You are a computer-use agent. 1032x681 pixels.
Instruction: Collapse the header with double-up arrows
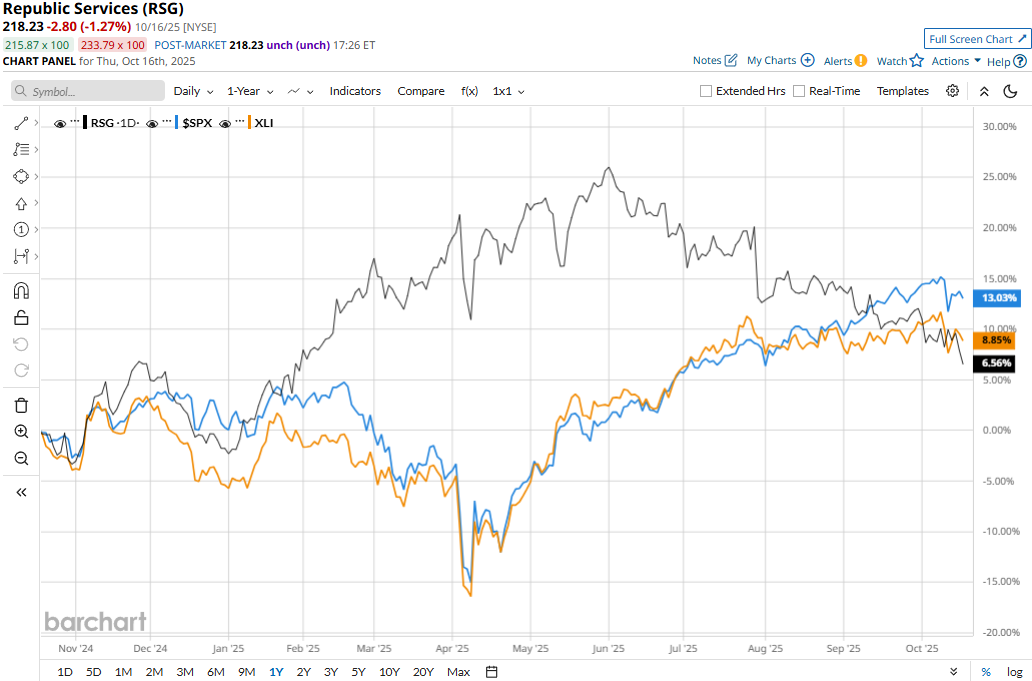[x=984, y=91]
